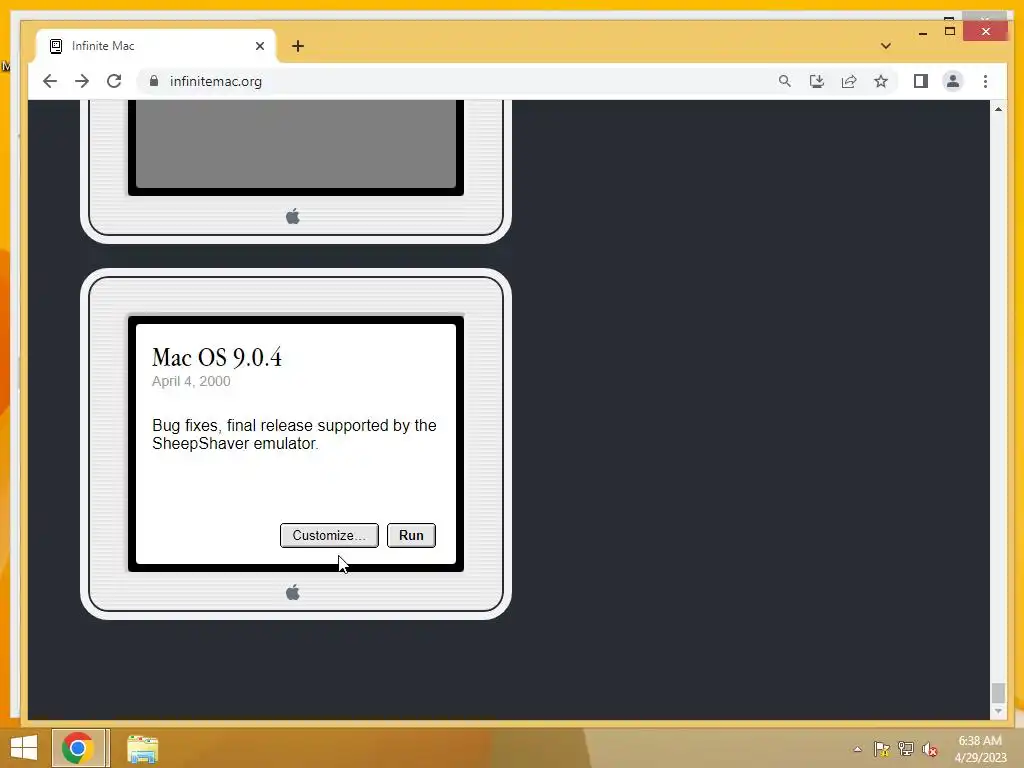The image size is (1024, 768).
Task: Click the Mac OS 9.0.4 heading text
Action: tap(217, 357)
